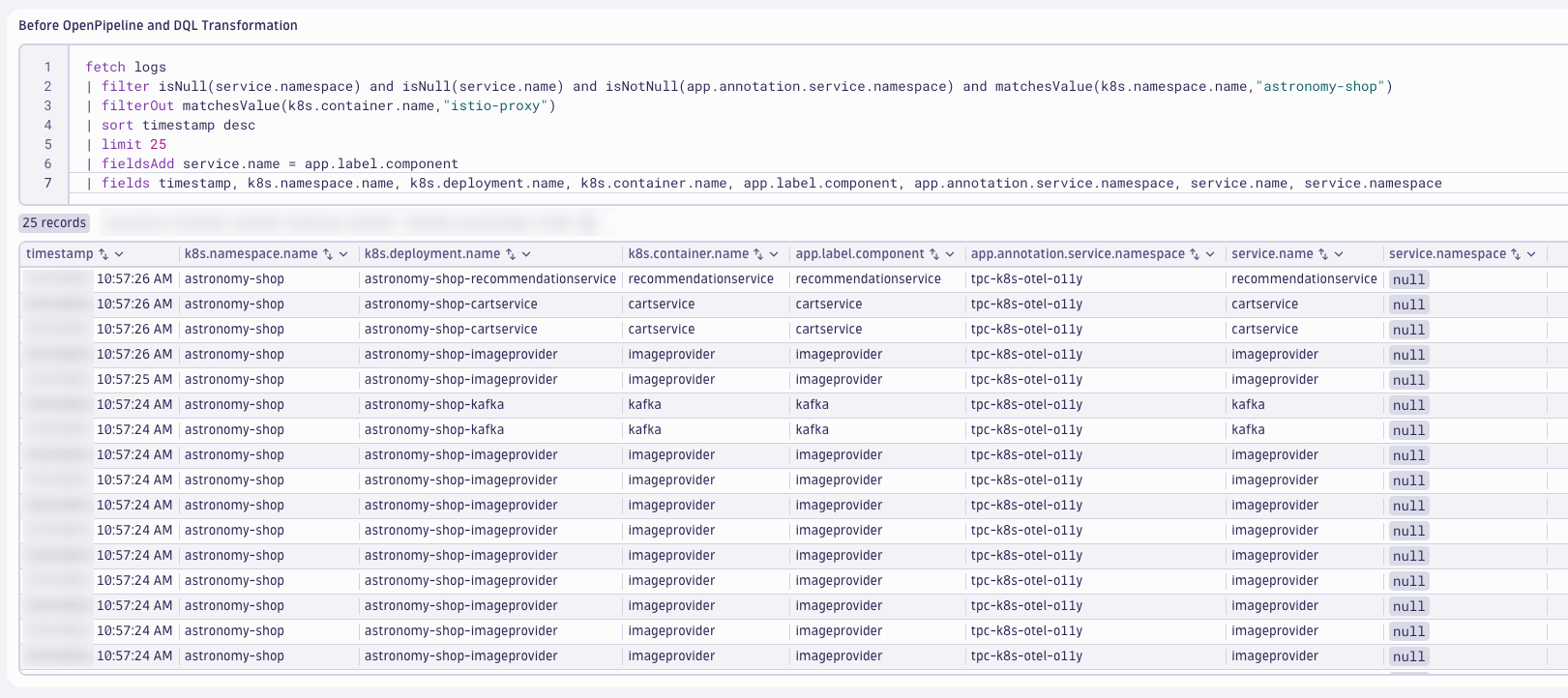The width and height of the screenshot is (1568, 698).
Task: Click query line with 'filterOut matchesValue'
Action: pos(321,105)
